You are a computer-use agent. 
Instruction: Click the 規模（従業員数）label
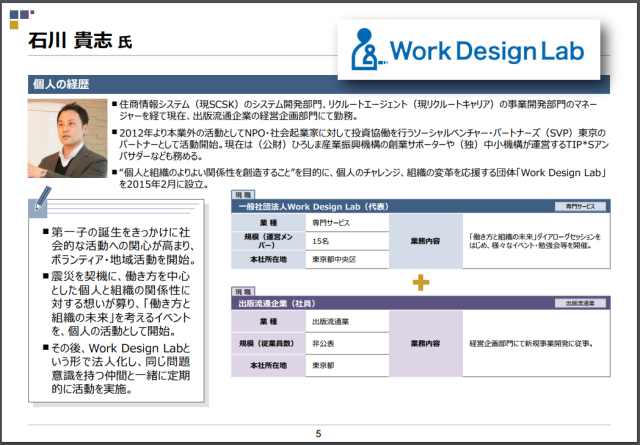tap(268, 343)
